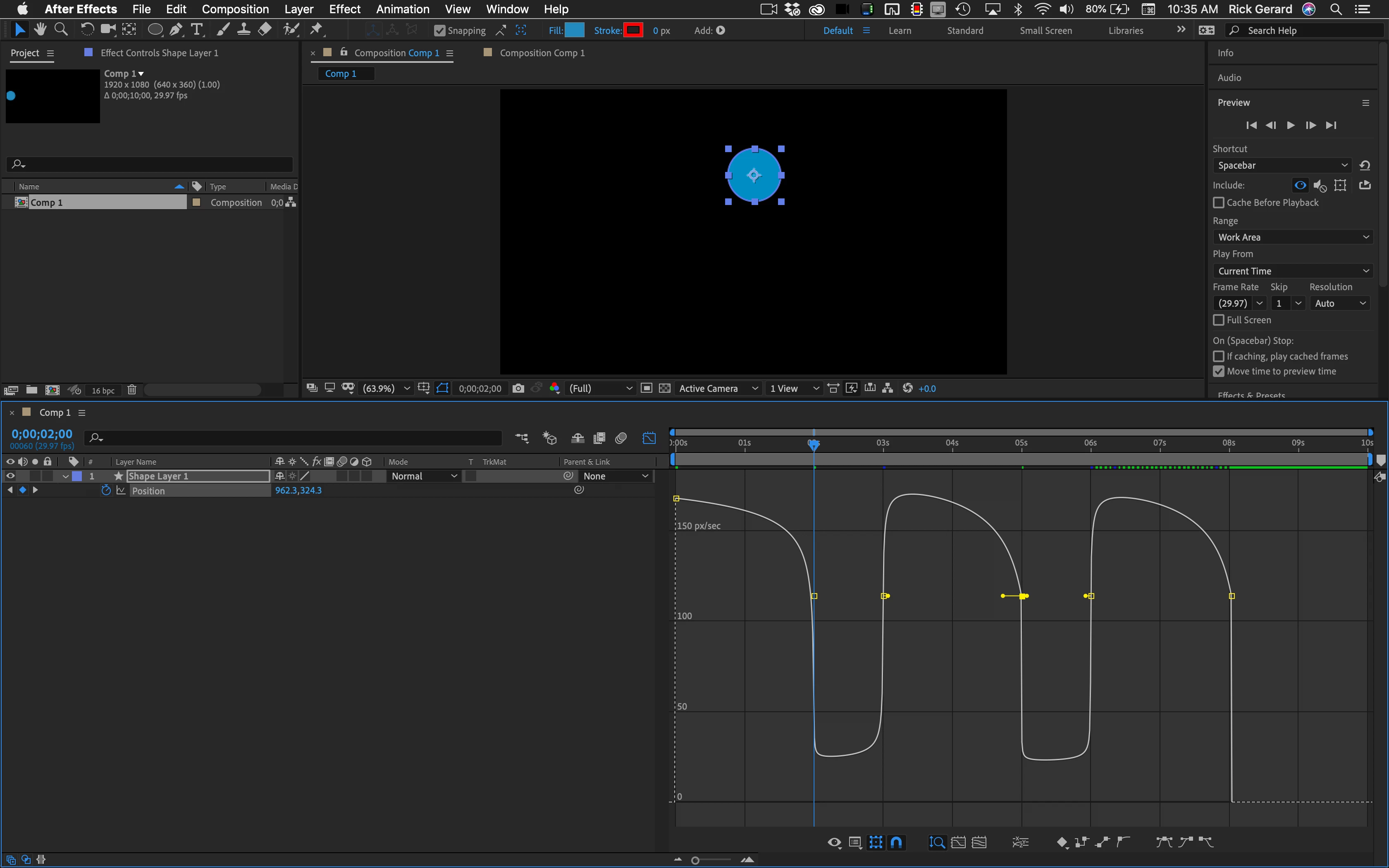Enable Cache Before Playback checkbox
1389x868 pixels.
click(1219, 203)
